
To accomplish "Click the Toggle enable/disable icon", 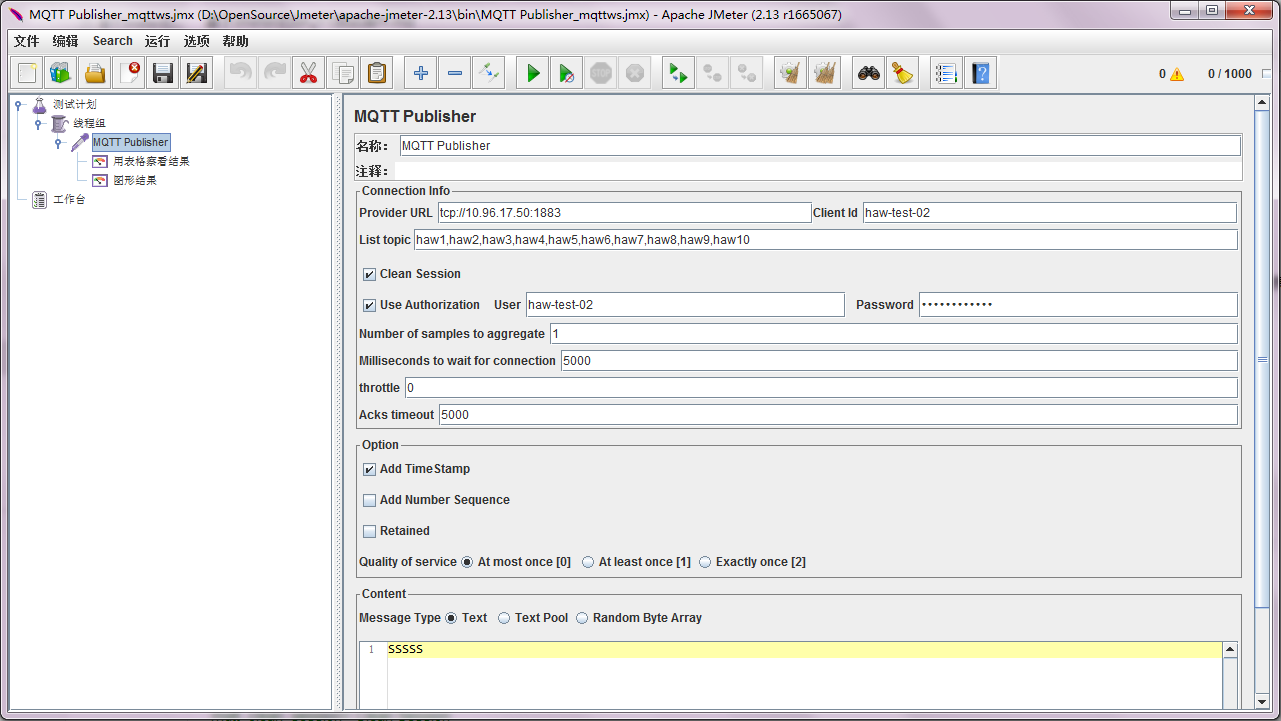I will click(x=489, y=73).
